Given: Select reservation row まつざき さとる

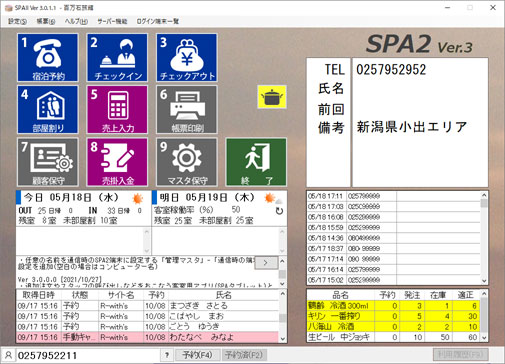Looking at the screenshot, I should click(x=147, y=306).
